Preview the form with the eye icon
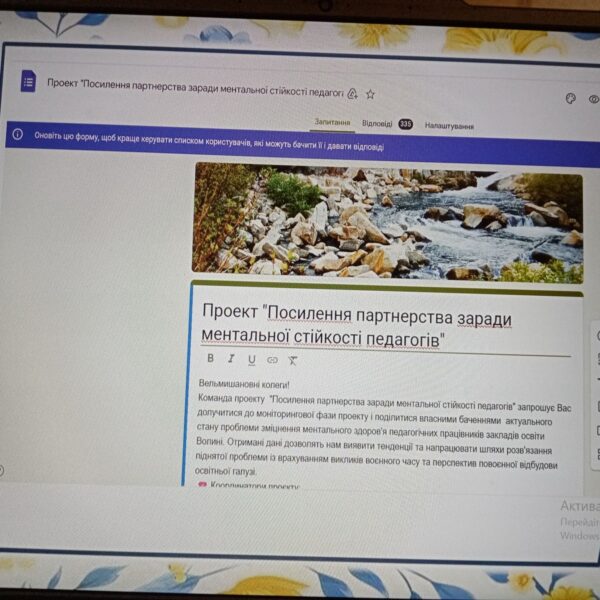This screenshot has width=600, height=600. coord(593,100)
